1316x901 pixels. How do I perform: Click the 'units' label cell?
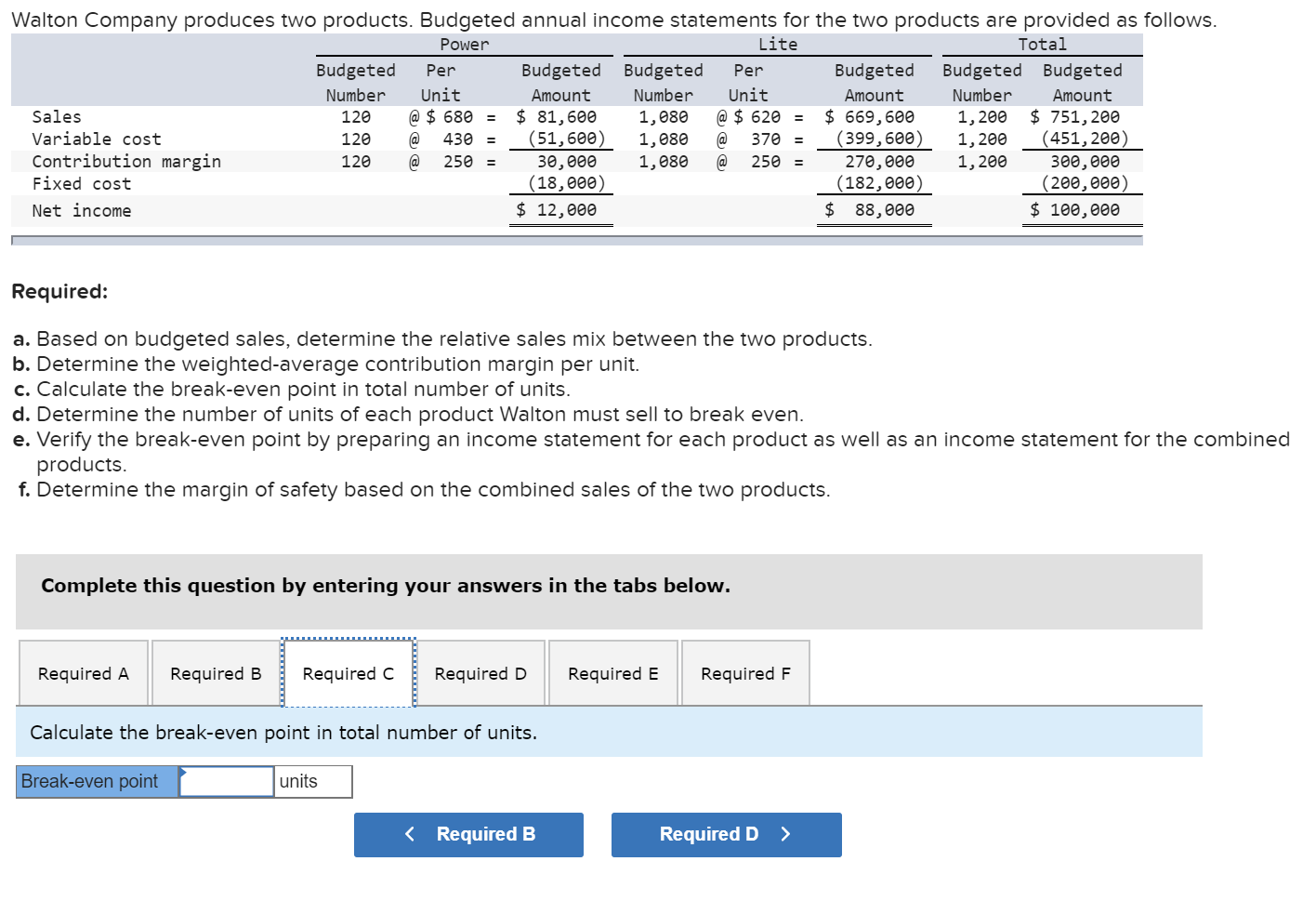tap(313, 782)
